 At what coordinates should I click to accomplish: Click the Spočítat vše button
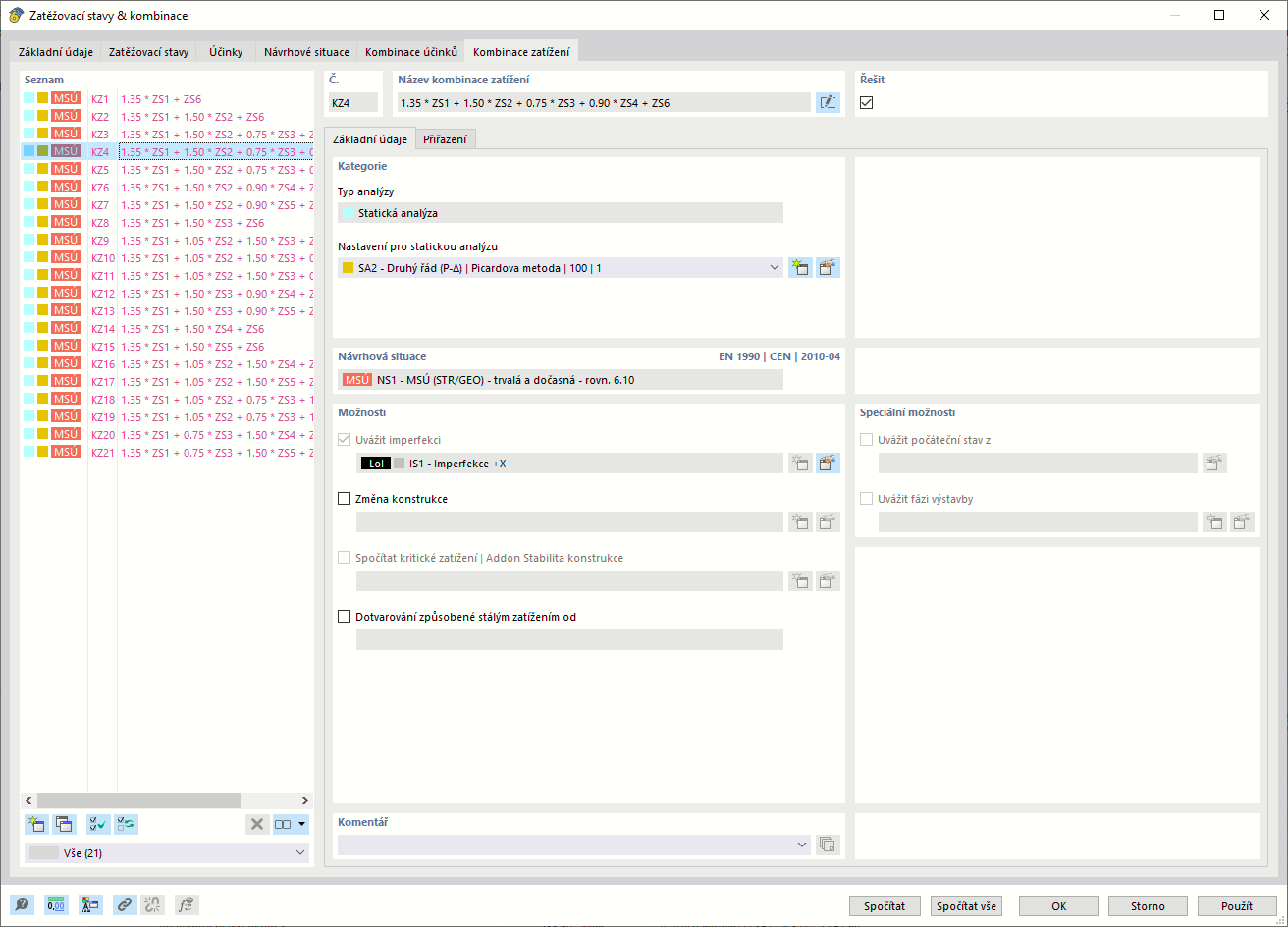(x=967, y=906)
